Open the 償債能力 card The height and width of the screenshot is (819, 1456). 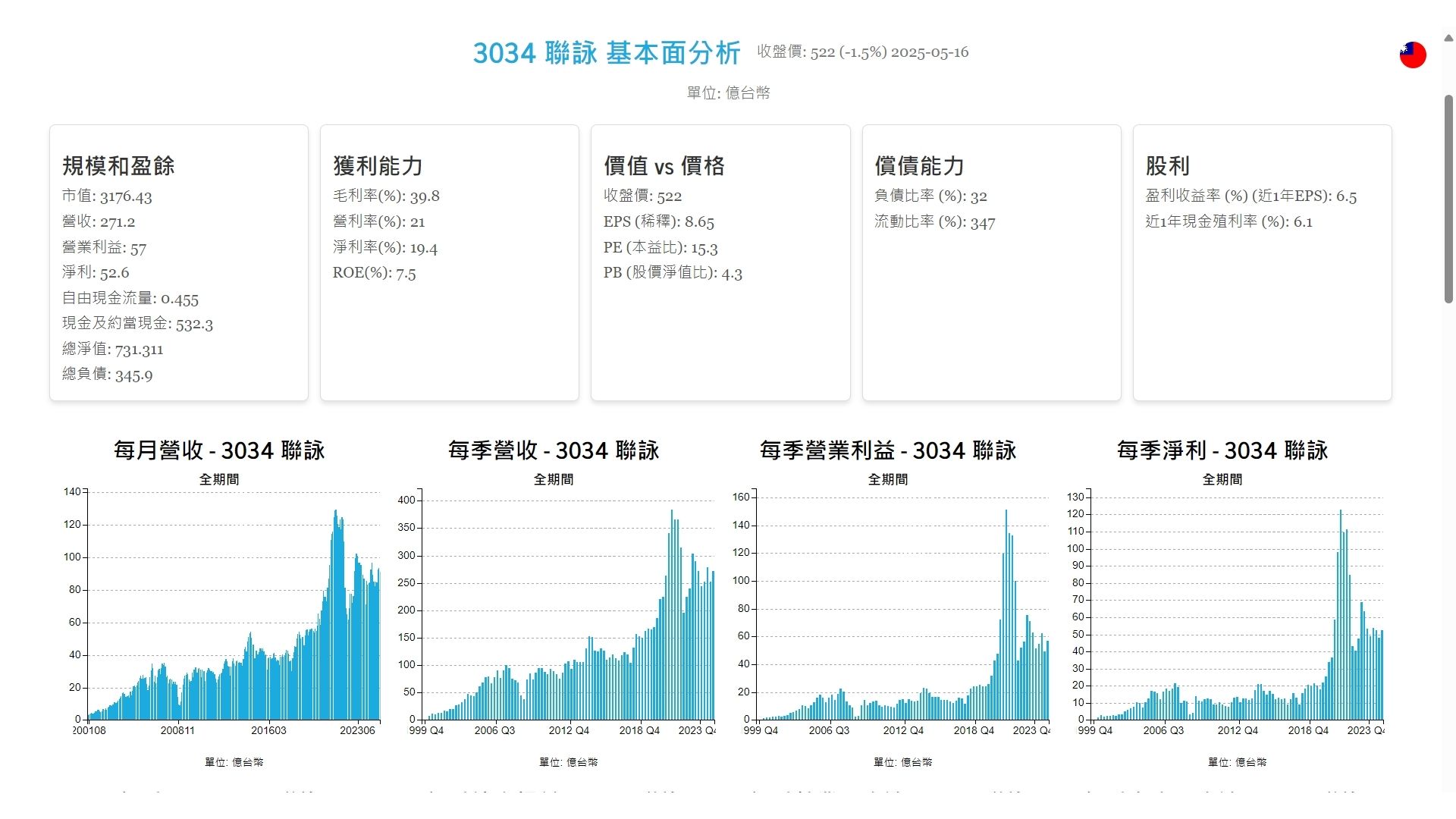pyautogui.click(x=991, y=262)
